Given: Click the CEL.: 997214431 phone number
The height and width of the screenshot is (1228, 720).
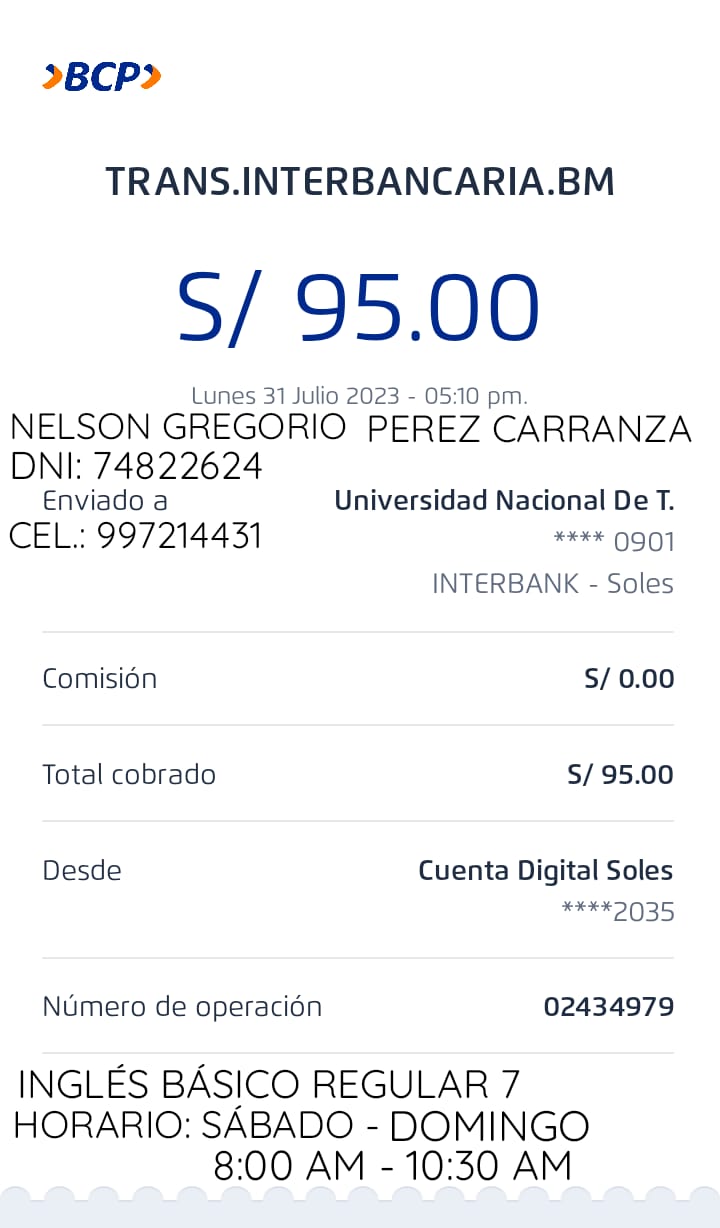Looking at the screenshot, I should (136, 537).
